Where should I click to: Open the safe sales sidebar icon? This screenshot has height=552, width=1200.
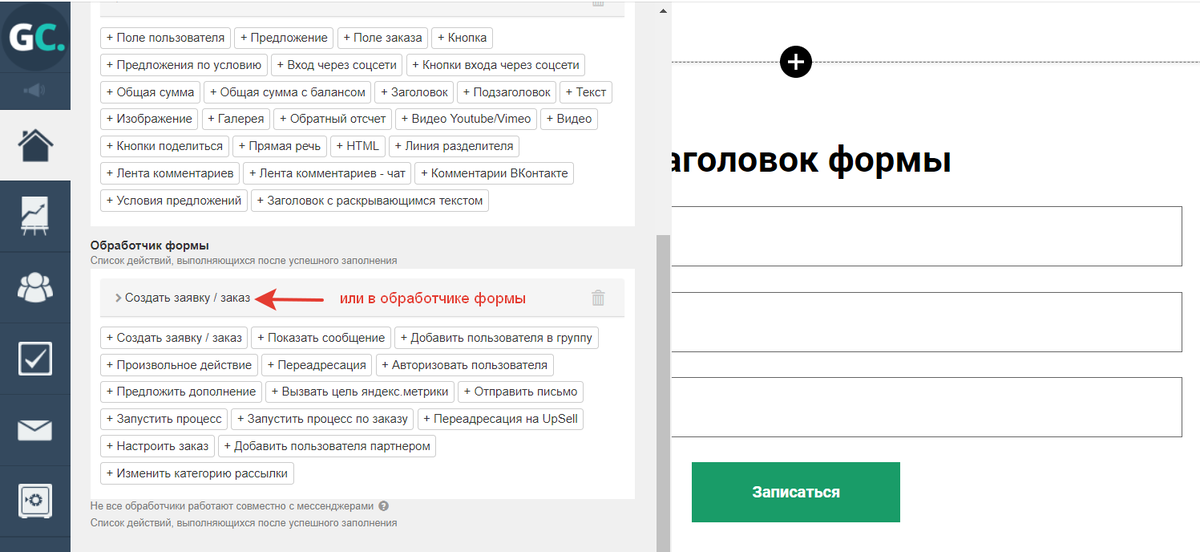35,499
